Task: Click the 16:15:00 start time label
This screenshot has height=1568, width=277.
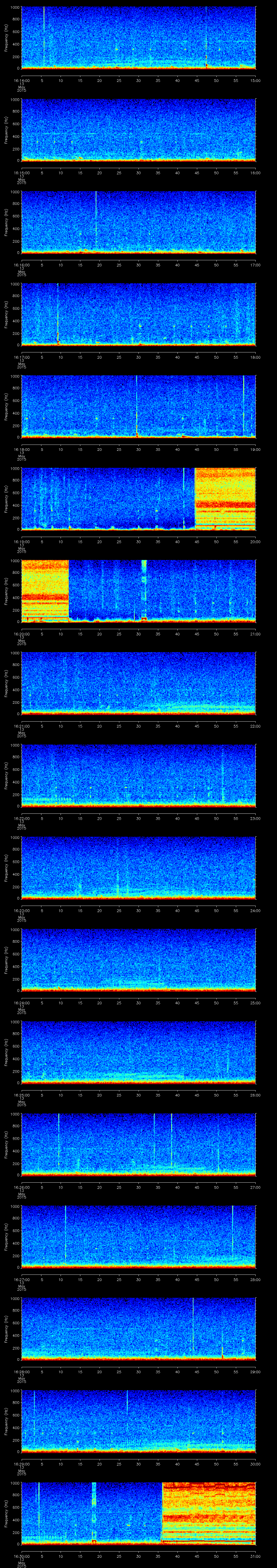Action: (21, 173)
